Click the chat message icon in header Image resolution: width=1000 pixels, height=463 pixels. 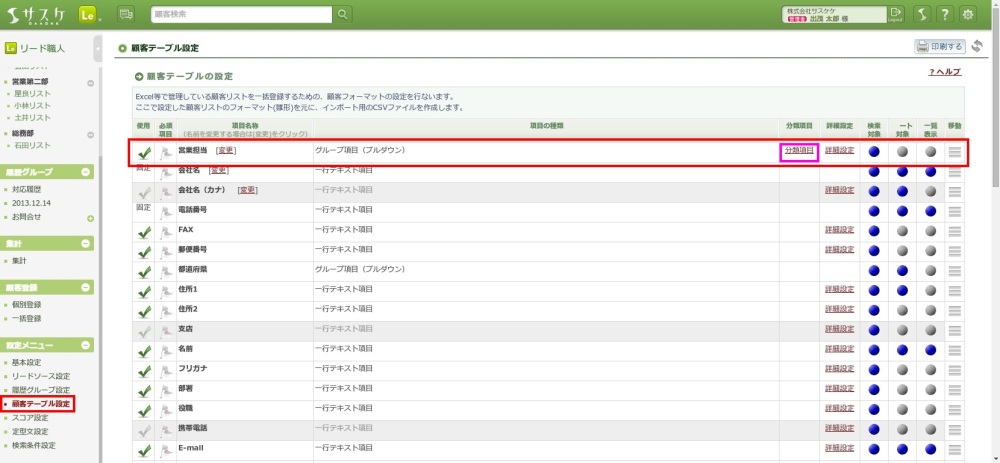click(x=125, y=14)
